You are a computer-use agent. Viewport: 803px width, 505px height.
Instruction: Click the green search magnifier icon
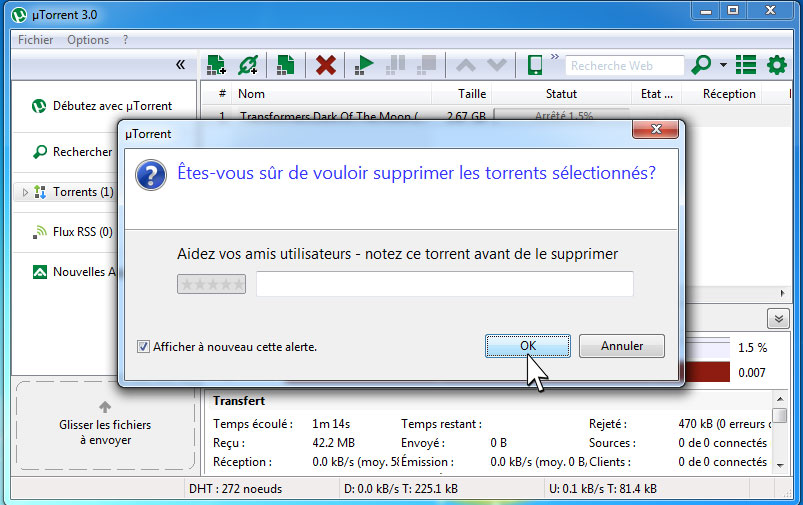[x=701, y=65]
